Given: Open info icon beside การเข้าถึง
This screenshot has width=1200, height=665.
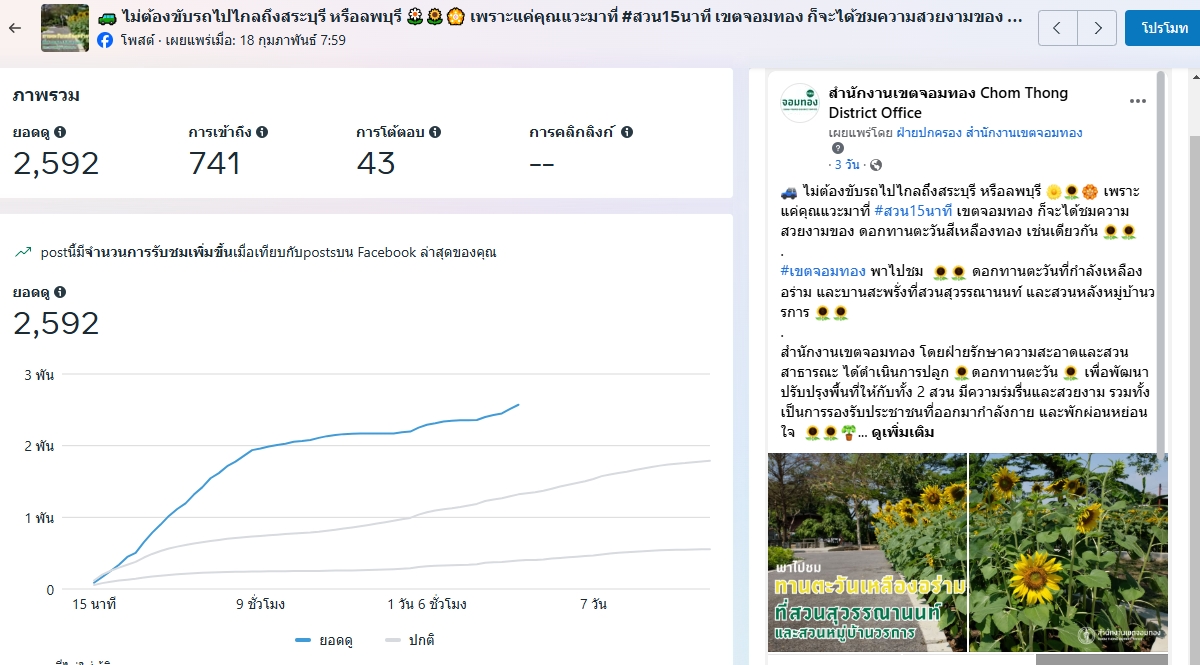Looking at the screenshot, I should pos(262,132).
